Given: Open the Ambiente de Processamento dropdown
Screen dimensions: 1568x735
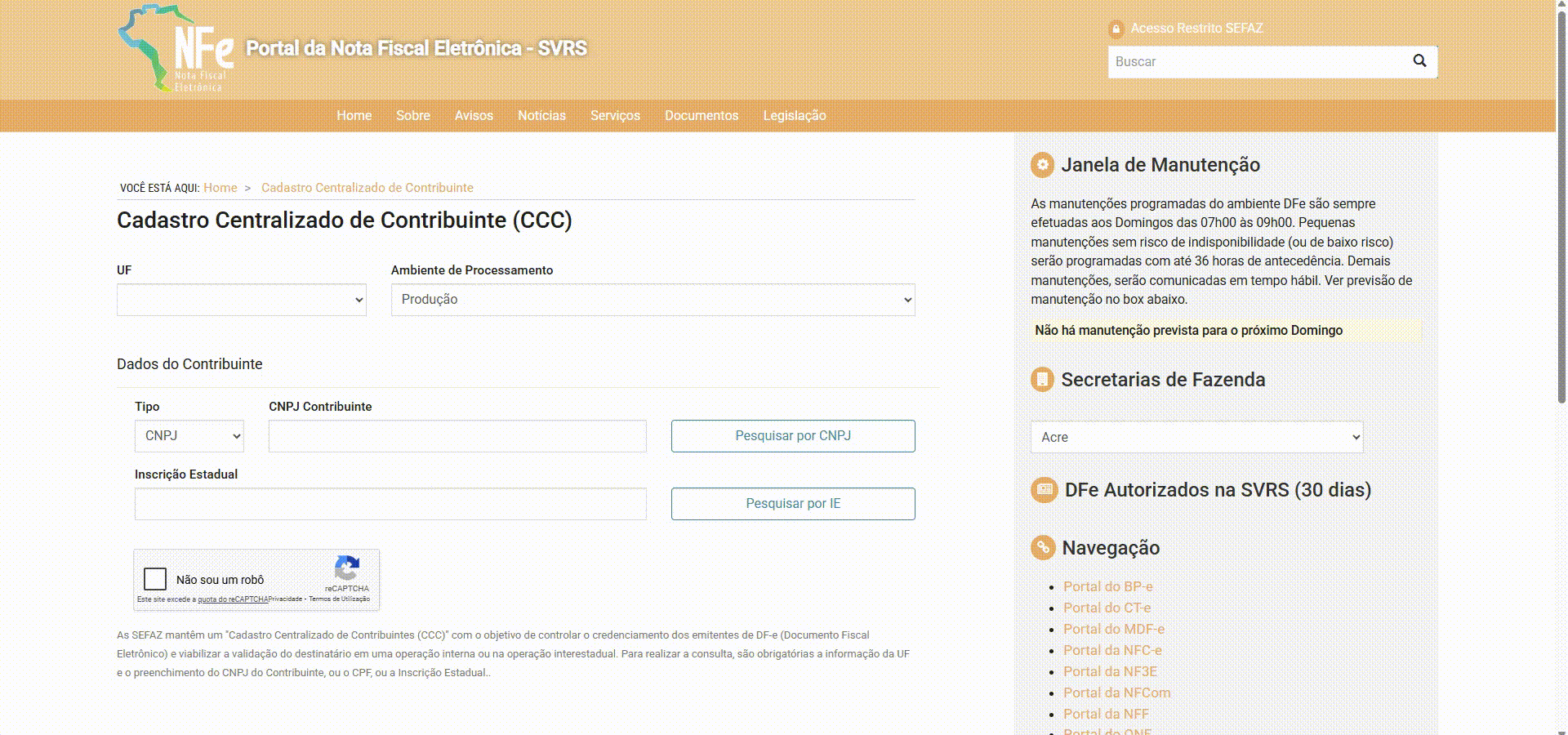Looking at the screenshot, I should tap(653, 300).
